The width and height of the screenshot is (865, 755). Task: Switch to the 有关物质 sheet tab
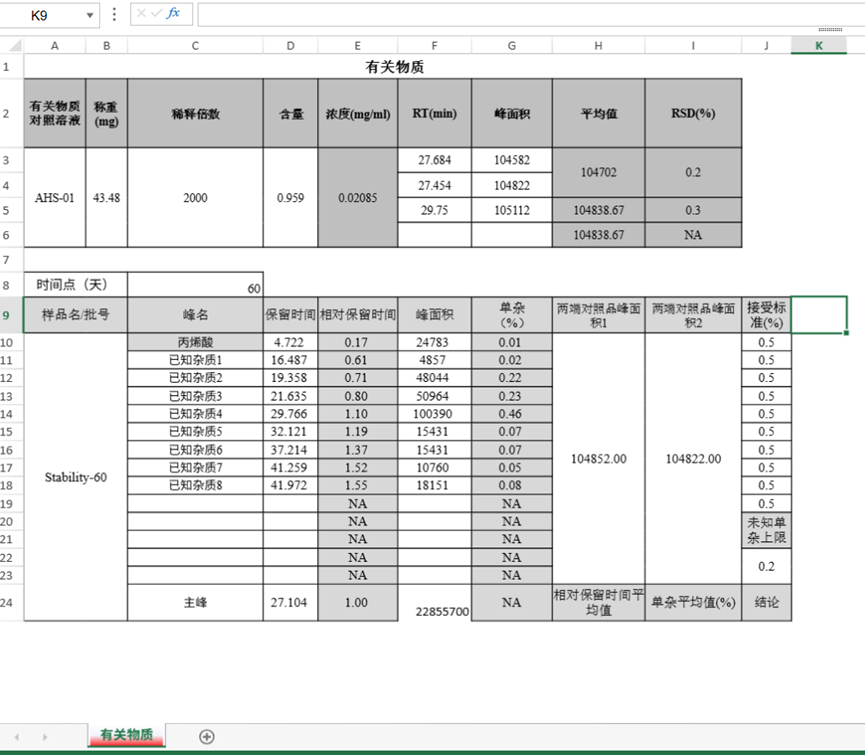(126, 736)
